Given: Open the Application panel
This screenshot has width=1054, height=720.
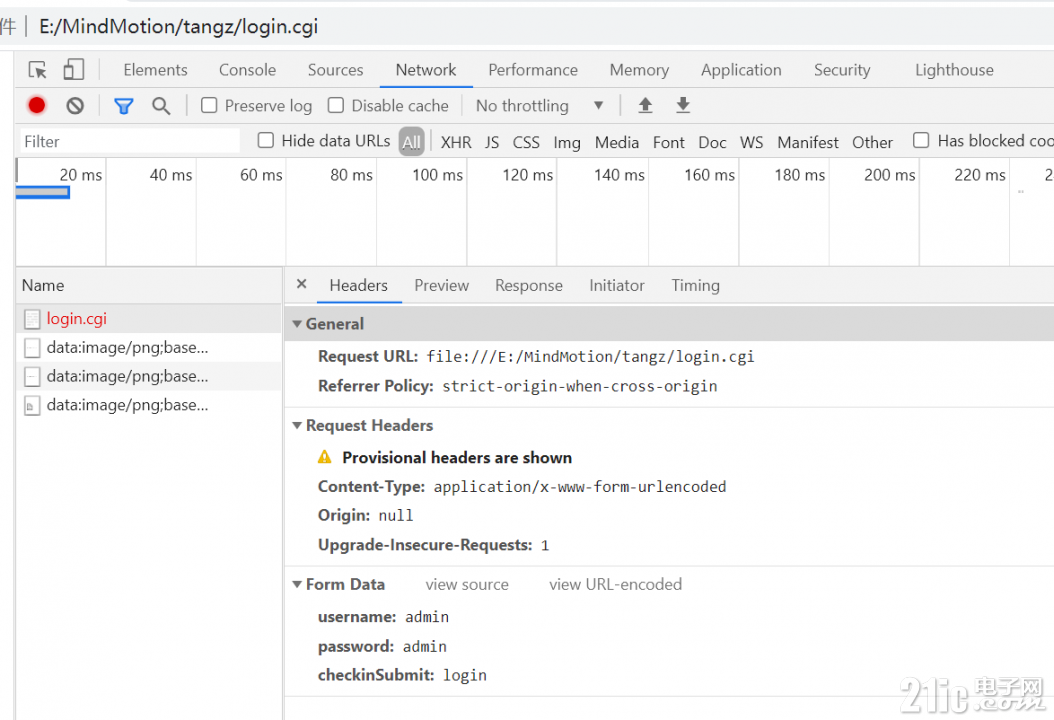Looking at the screenshot, I should pyautogui.click(x=741, y=70).
